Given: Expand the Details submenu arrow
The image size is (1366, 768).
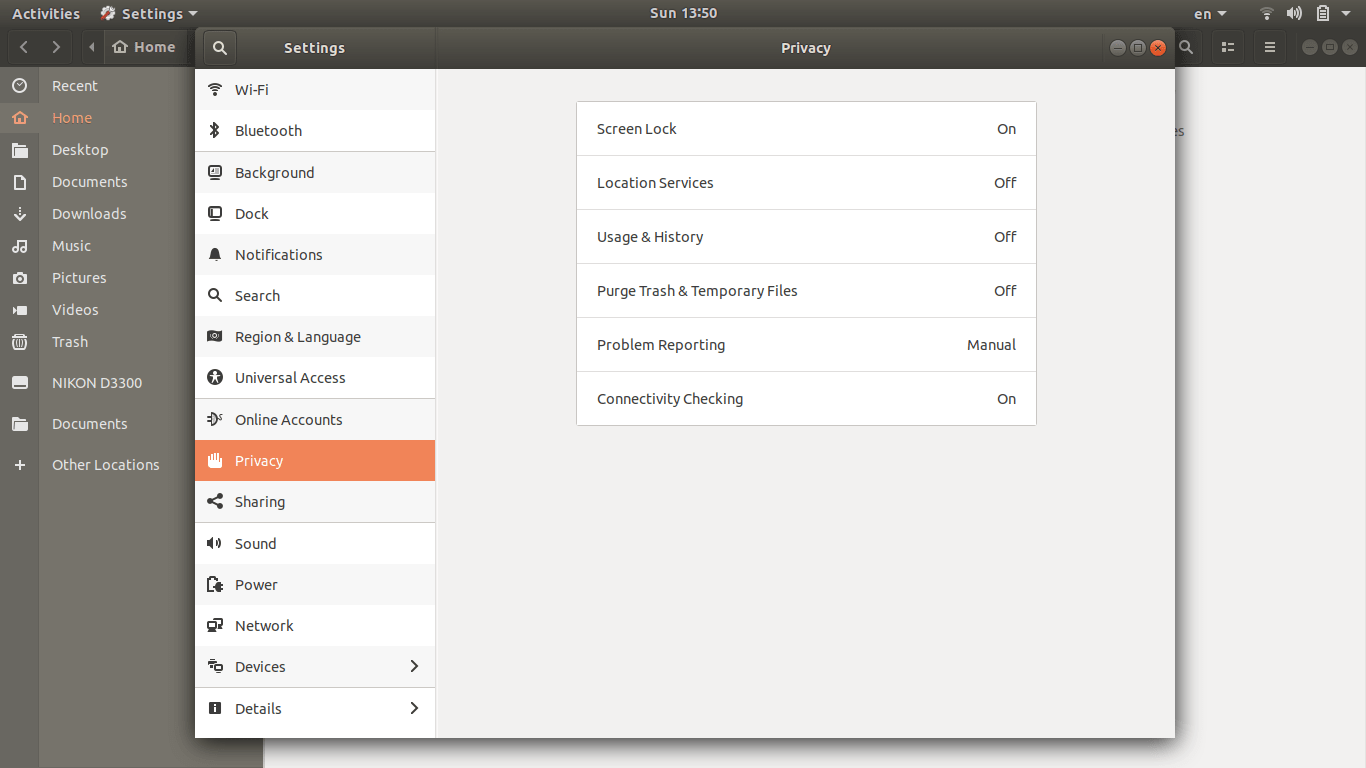Looking at the screenshot, I should 414,709.
